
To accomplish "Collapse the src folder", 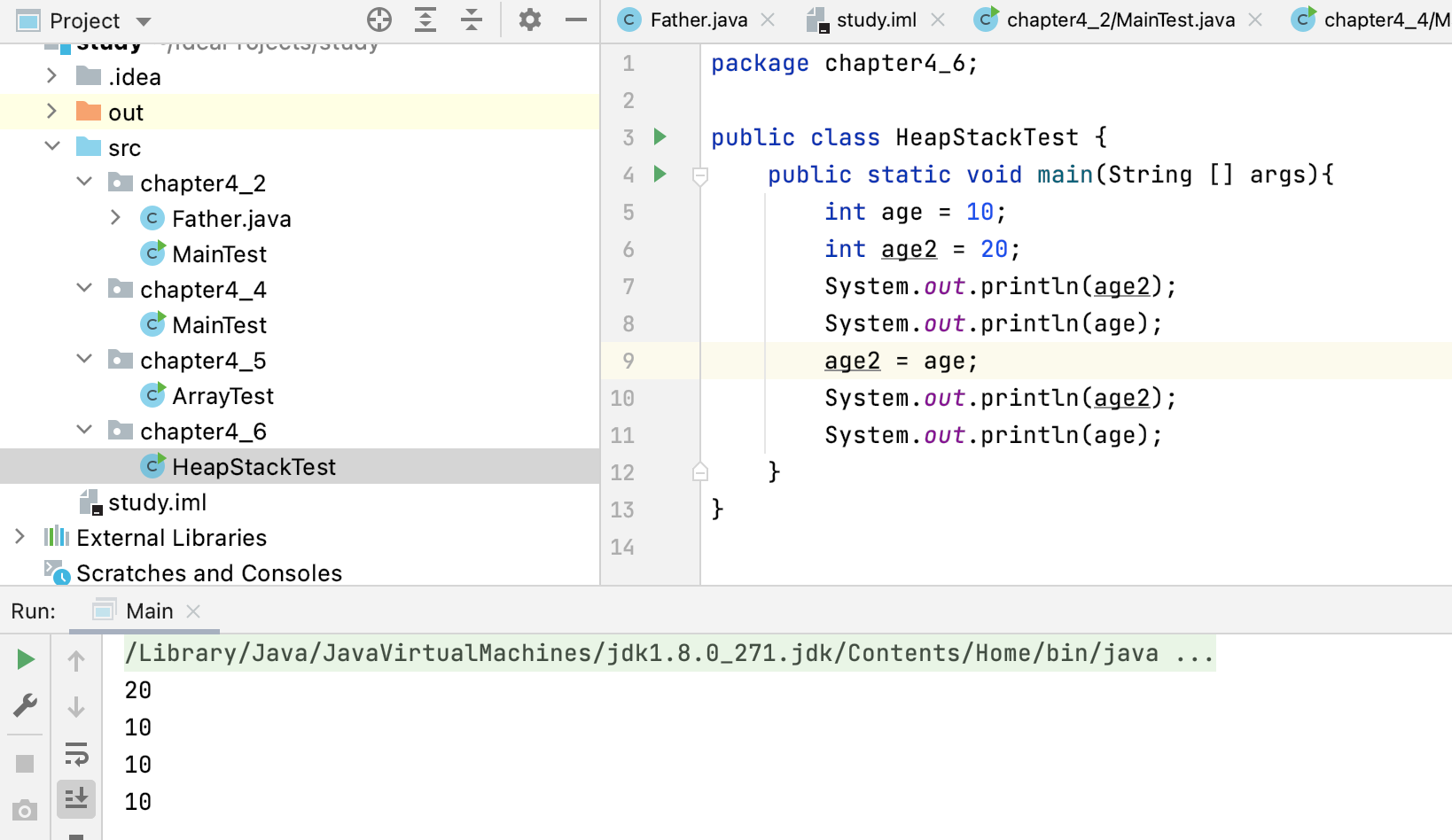I will (51, 146).
